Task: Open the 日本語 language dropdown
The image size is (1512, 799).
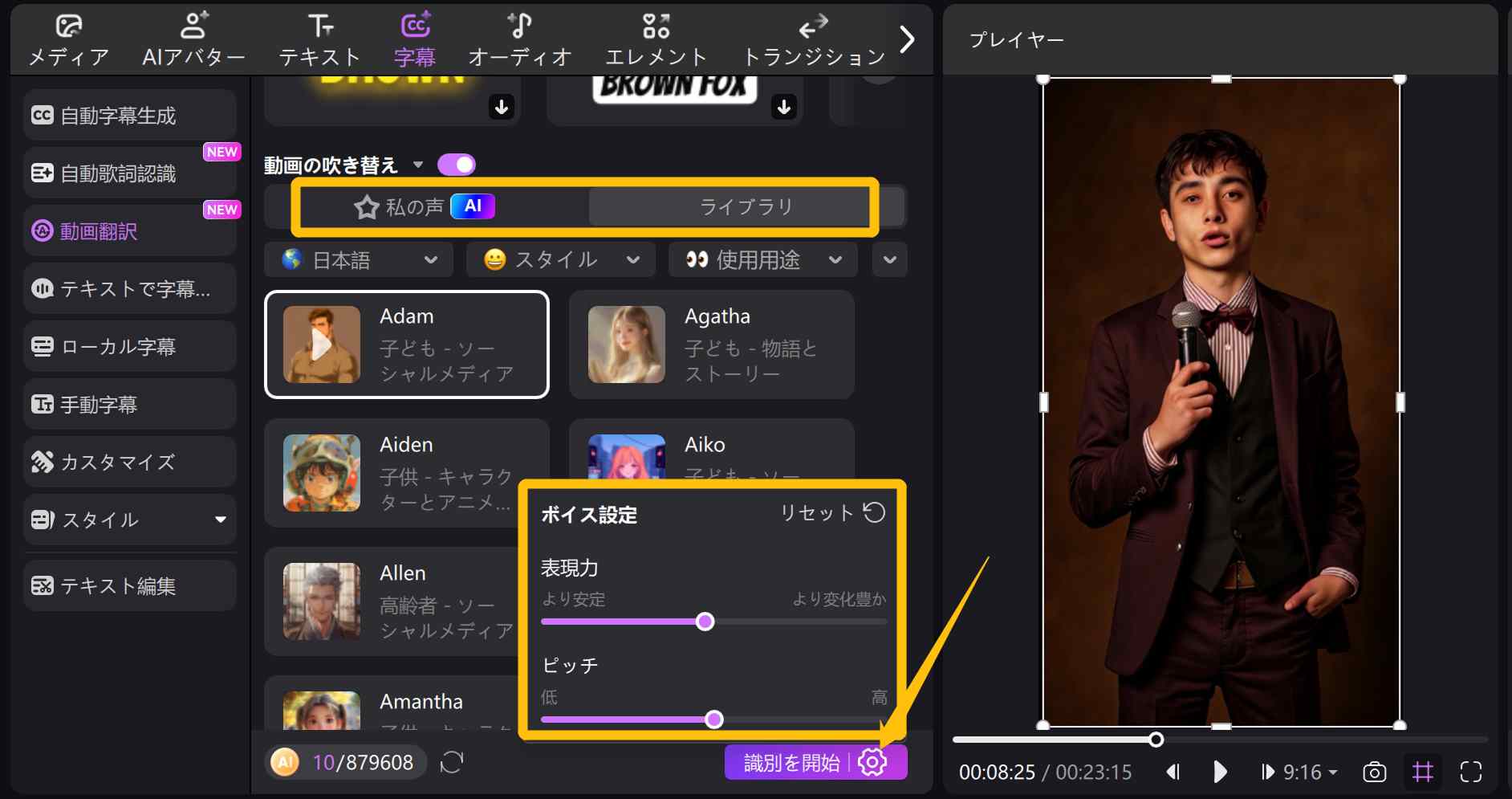Action: point(358,259)
